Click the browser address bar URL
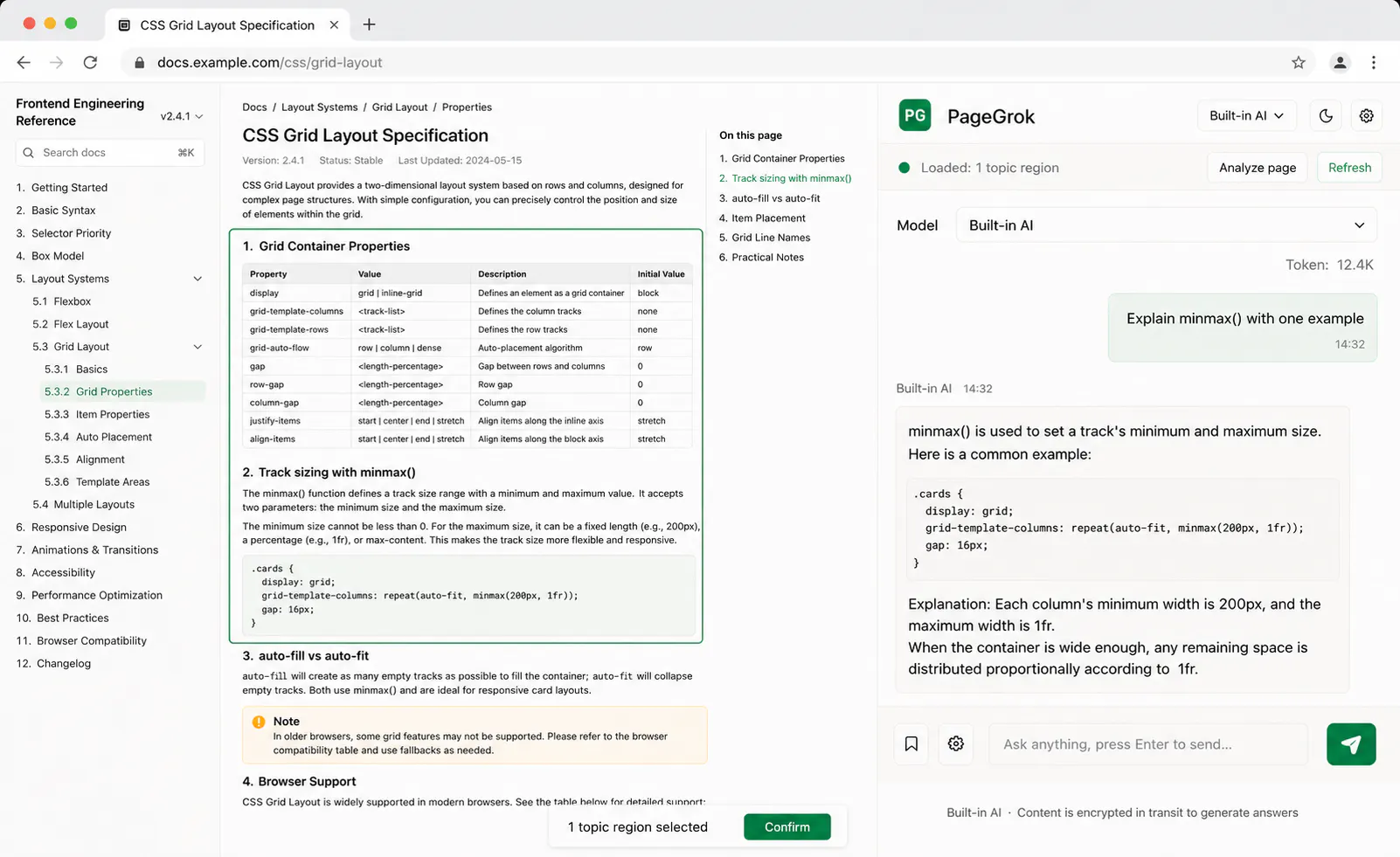 pos(269,62)
